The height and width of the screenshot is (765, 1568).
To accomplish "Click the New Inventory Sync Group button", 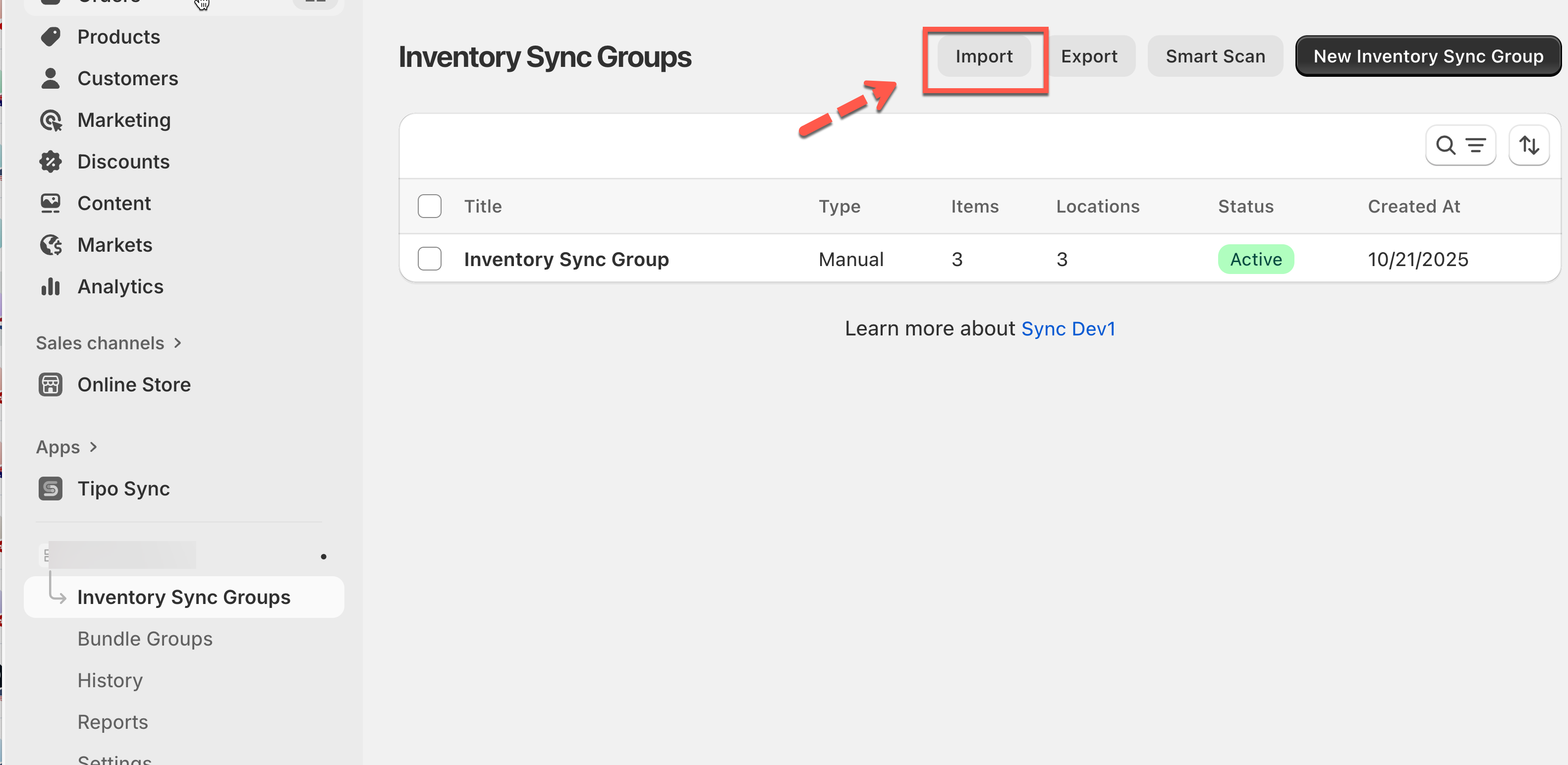I will pyautogui.click(x=1428, y=56).
